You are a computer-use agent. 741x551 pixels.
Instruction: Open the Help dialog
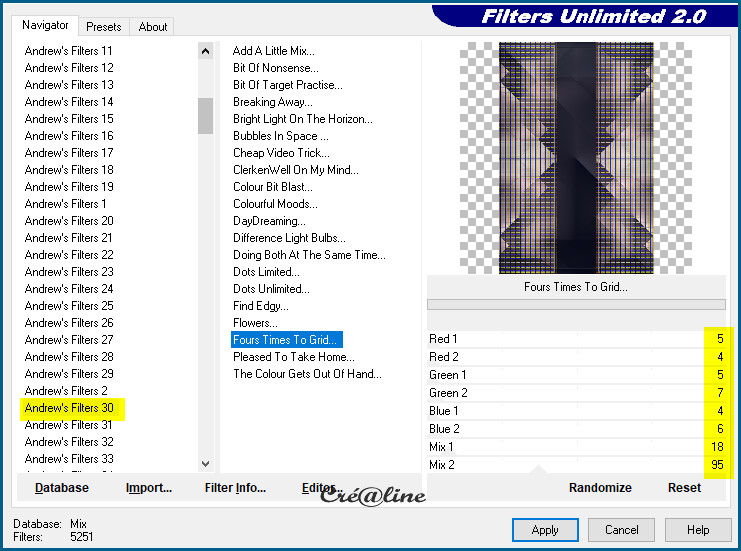[x=698, y=530]
